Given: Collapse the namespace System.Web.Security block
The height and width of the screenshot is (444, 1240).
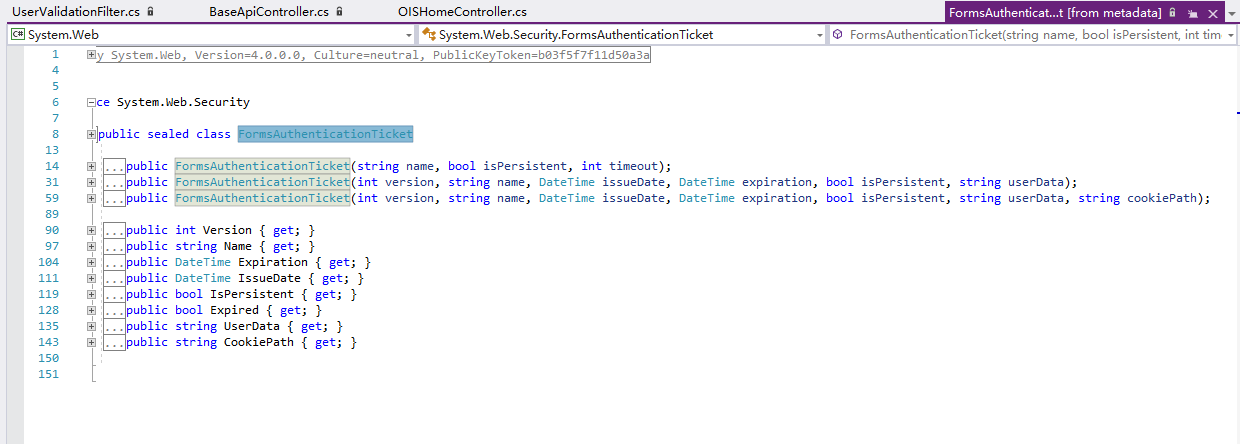Looking at the screenshot, I should tap(92, 102).
